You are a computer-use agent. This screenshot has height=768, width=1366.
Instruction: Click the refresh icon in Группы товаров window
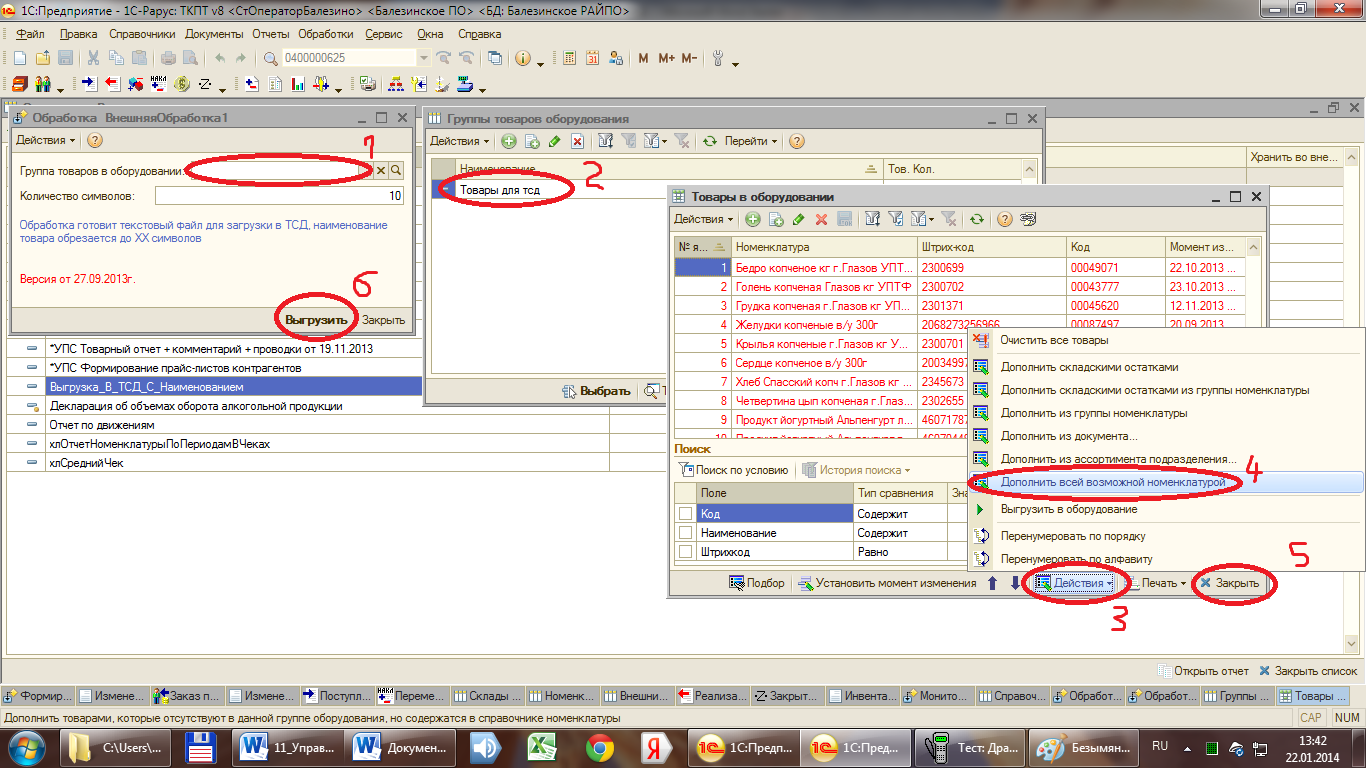[709, 141]
